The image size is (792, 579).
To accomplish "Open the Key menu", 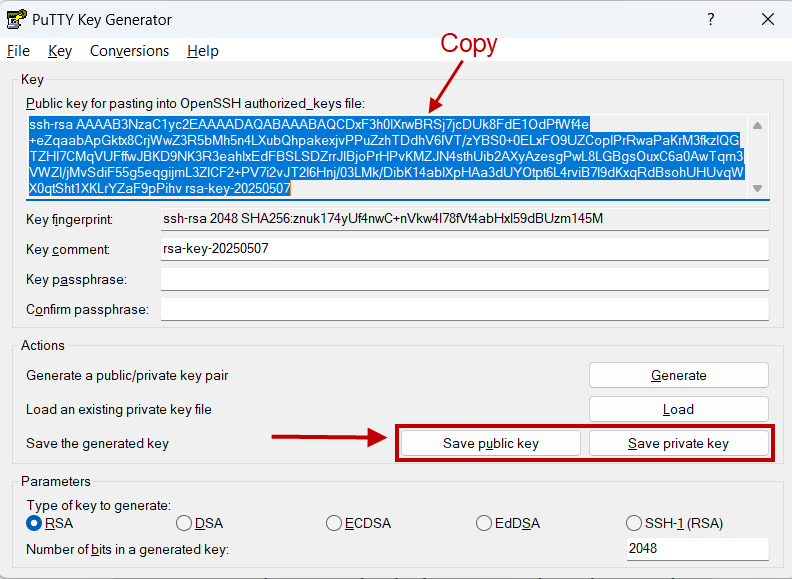I will [x=60, y=51].
